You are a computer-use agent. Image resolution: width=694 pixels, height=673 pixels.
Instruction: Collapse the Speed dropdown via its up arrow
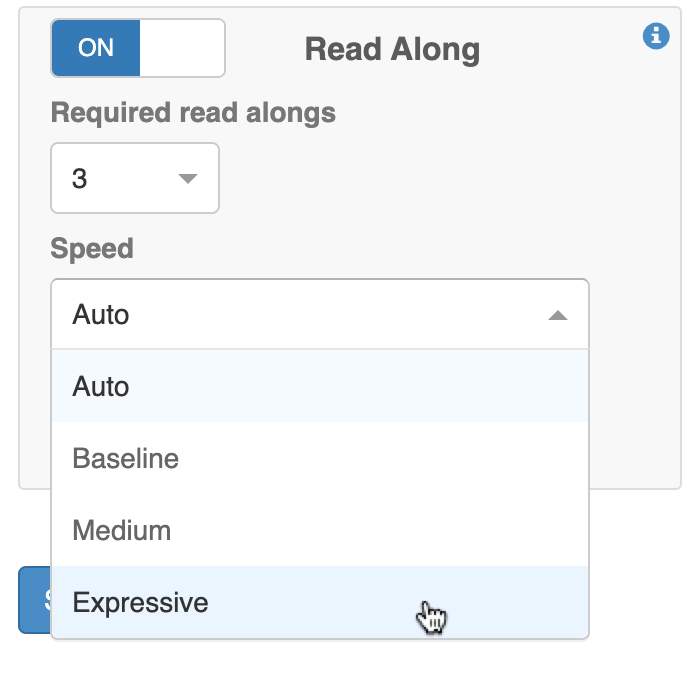pos(558,315)
